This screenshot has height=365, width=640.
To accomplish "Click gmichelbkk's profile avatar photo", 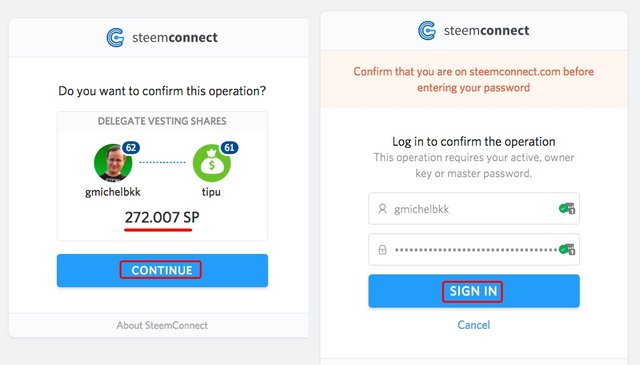I will (113, 163).
